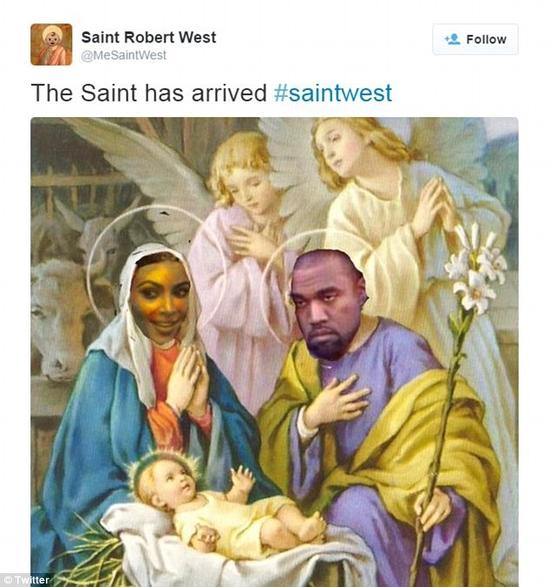This screenshot has width=550, height=587.
Task: Click the © Twitter watermark in the image corner
Action: 25,580
